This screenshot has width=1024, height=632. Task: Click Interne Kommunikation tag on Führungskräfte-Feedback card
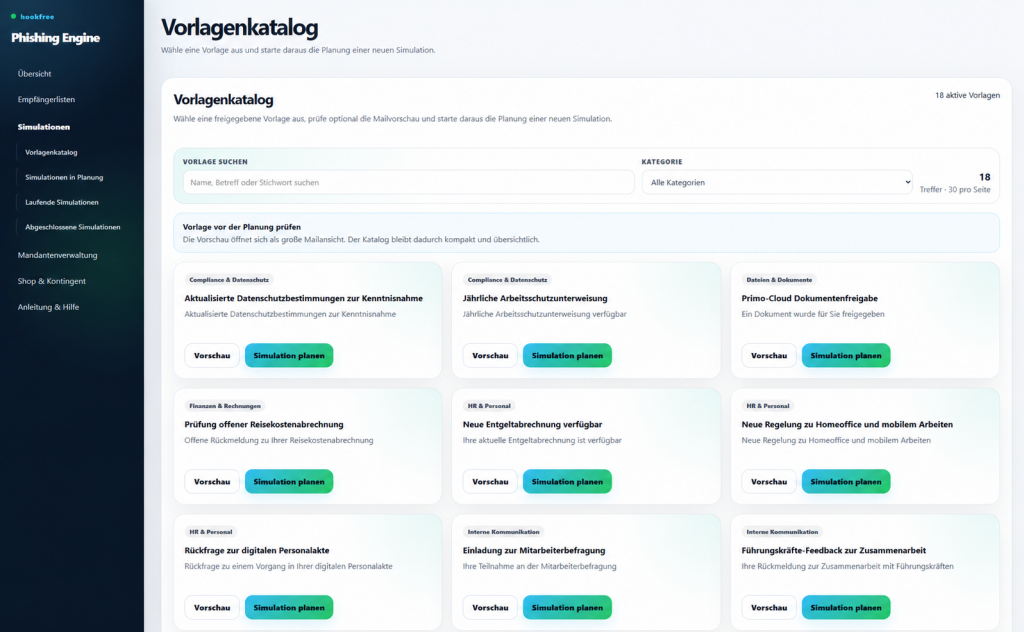coord(782,531)
